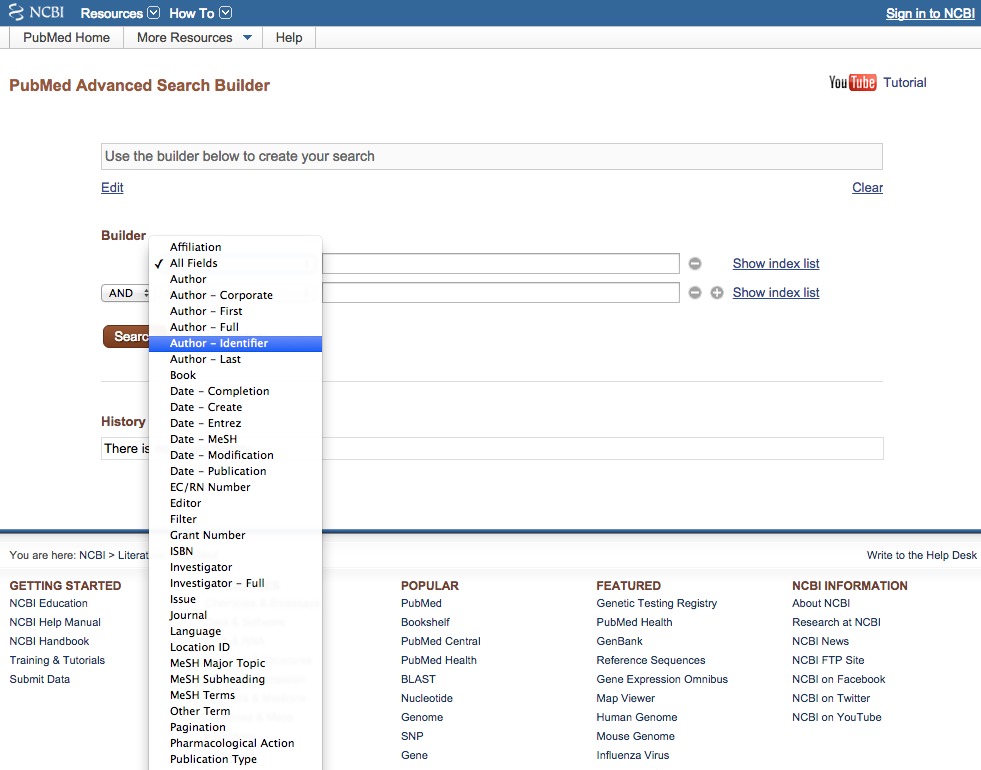Open the PubMed Home tab
The height and width of the screenshot is (770, 981).
pos(66,38)
